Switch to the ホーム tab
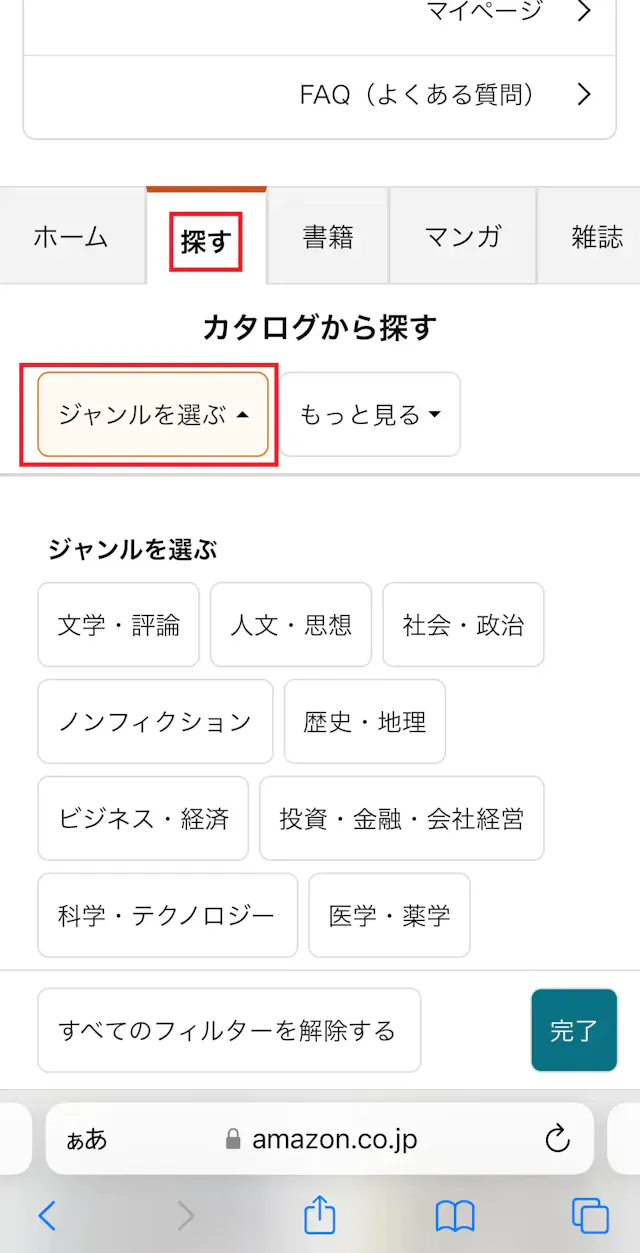640x1253 pixels. click(71, 238)
